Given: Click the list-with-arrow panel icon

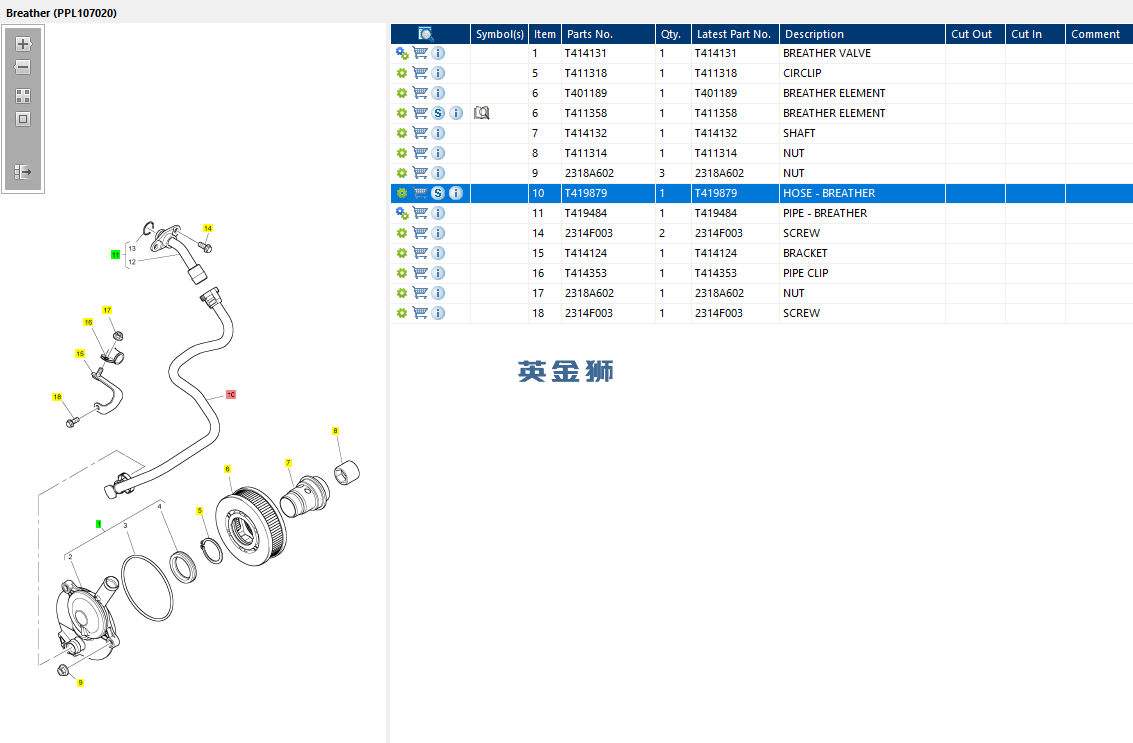Looking at the screenshot, I should coord(23,172).
